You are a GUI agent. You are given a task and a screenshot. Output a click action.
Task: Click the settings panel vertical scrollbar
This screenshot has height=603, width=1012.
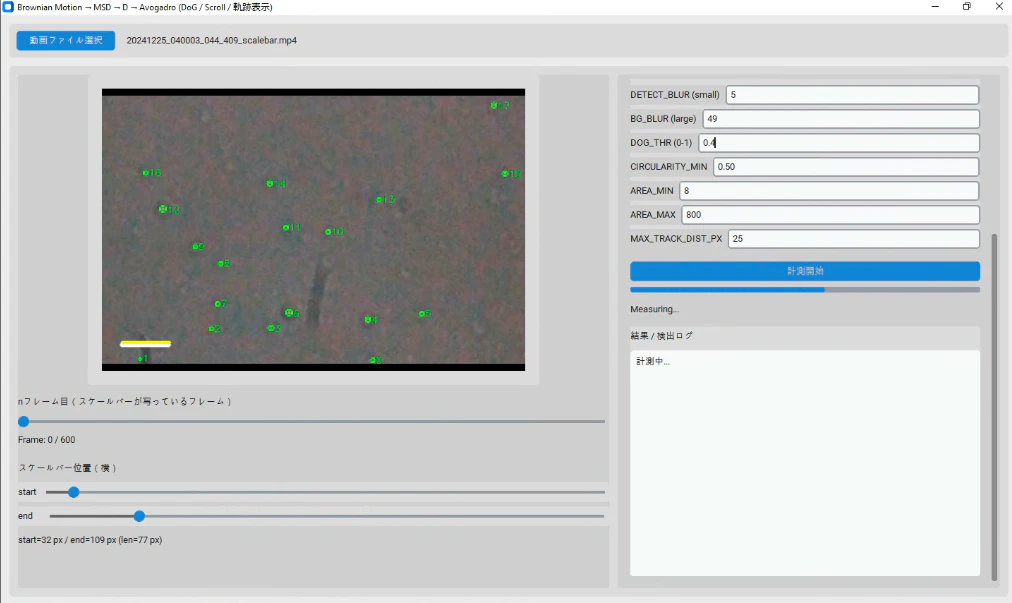[x=994, y=407]
